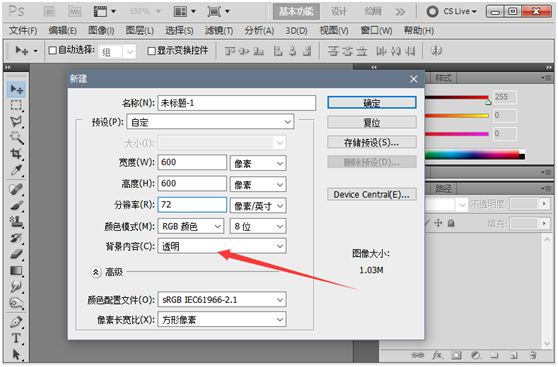Screen dimensions: 558x367
Task: Click the 分辨率(R) field showing 72
Action: click(192, 205)
